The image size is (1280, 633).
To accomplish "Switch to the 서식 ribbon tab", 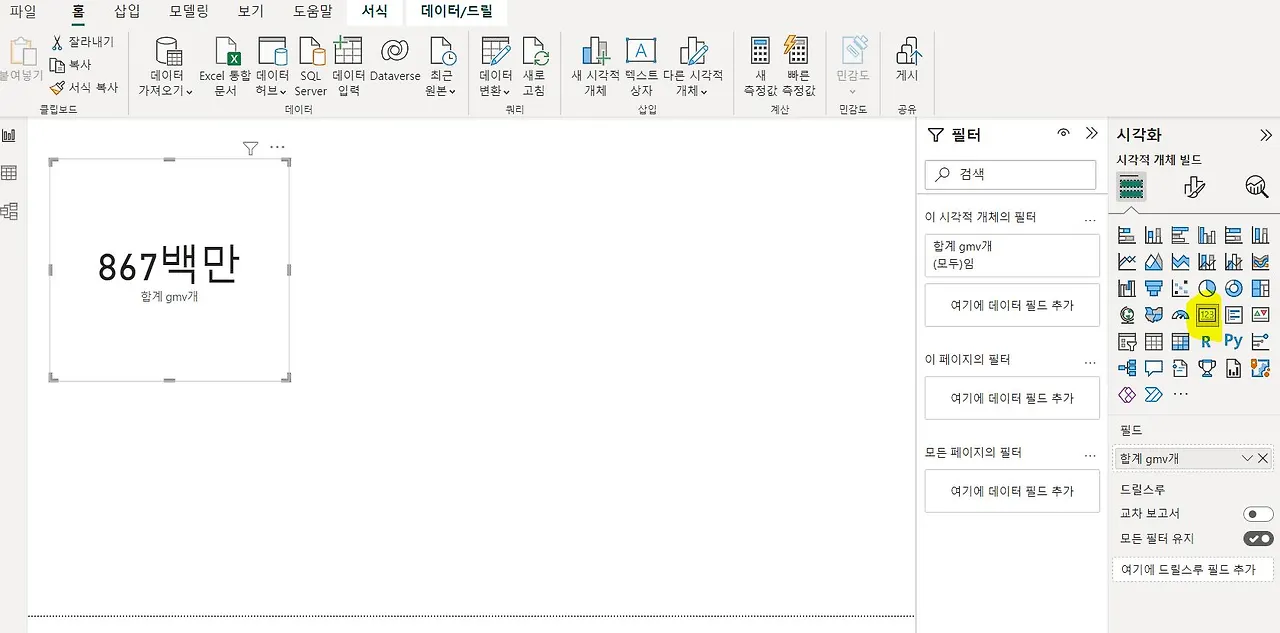I will (375, 12).
